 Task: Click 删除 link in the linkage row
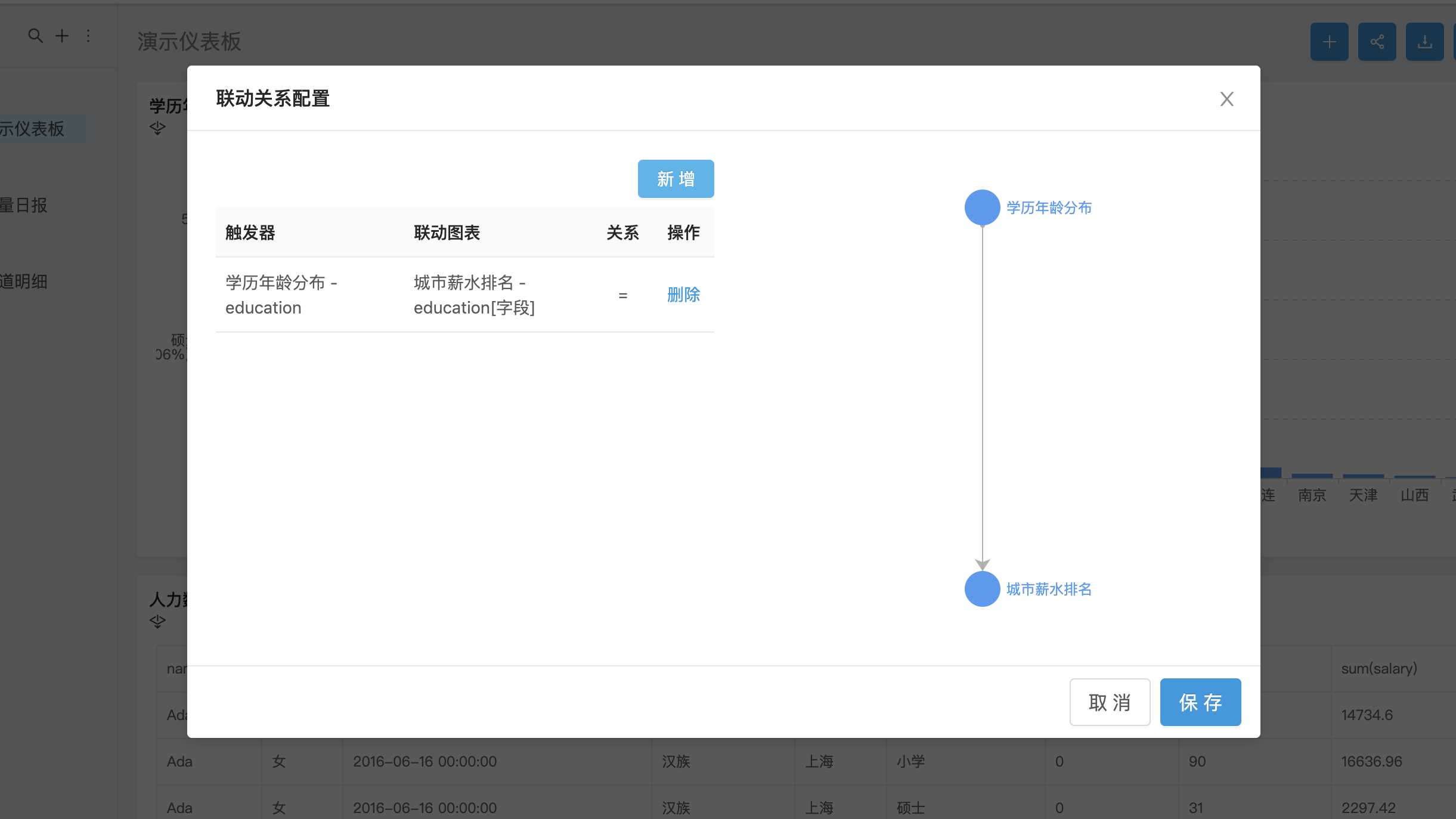click(x=683, y=294)
